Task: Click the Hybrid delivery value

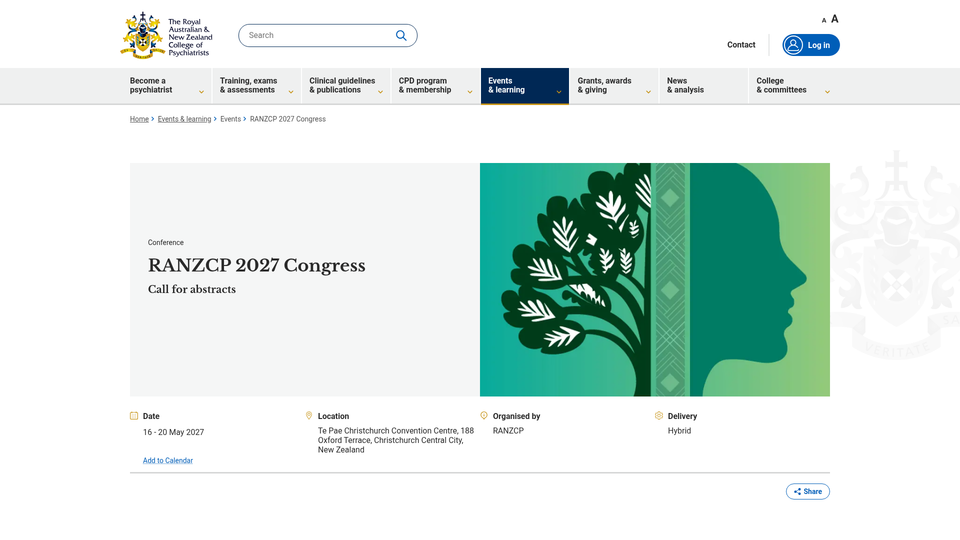Action: (x=679, y=431)
